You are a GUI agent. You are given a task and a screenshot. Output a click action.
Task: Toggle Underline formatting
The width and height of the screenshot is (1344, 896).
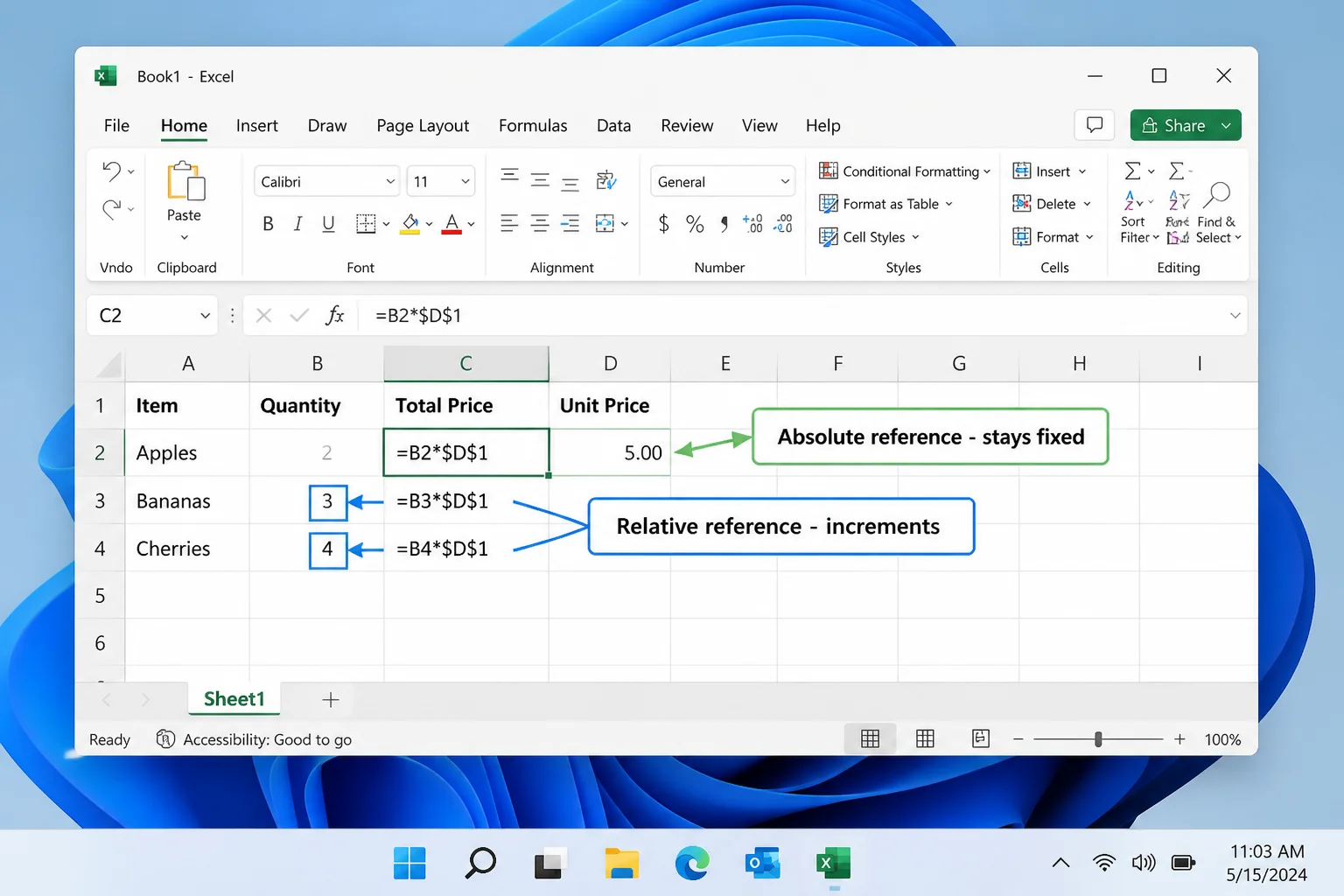click(x=328, y=224)
